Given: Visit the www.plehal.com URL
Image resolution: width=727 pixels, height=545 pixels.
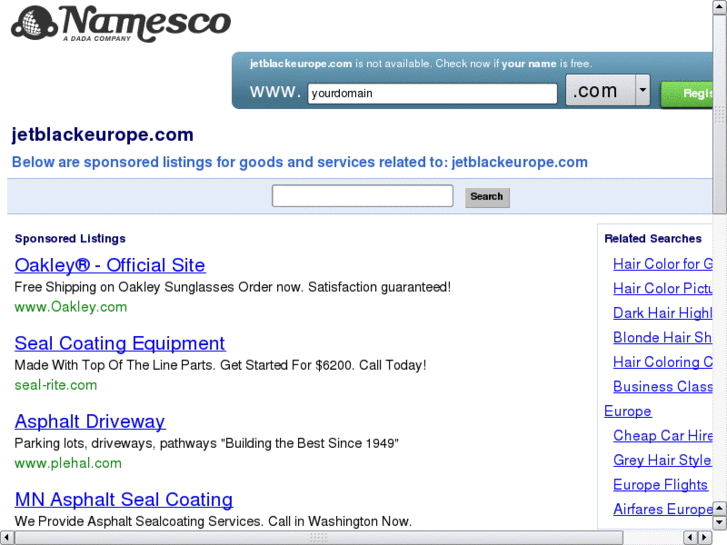Looking at the screenshot, I should [68, 463].
